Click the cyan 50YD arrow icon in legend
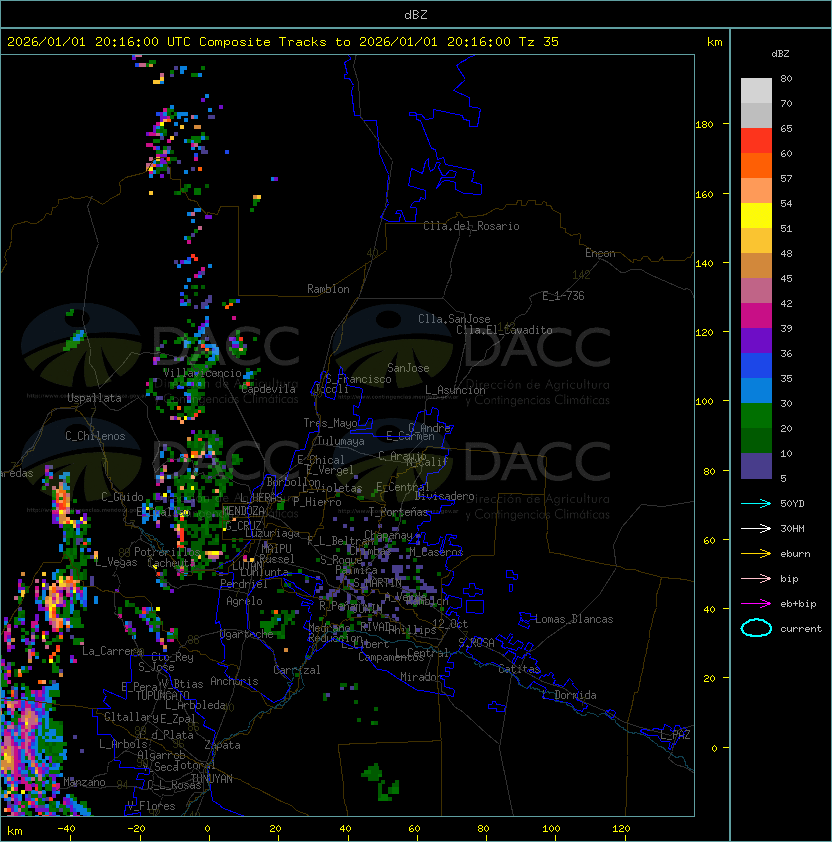Image resolution: width=832 pixels, height=842 pixels. [x=756, y=503]
